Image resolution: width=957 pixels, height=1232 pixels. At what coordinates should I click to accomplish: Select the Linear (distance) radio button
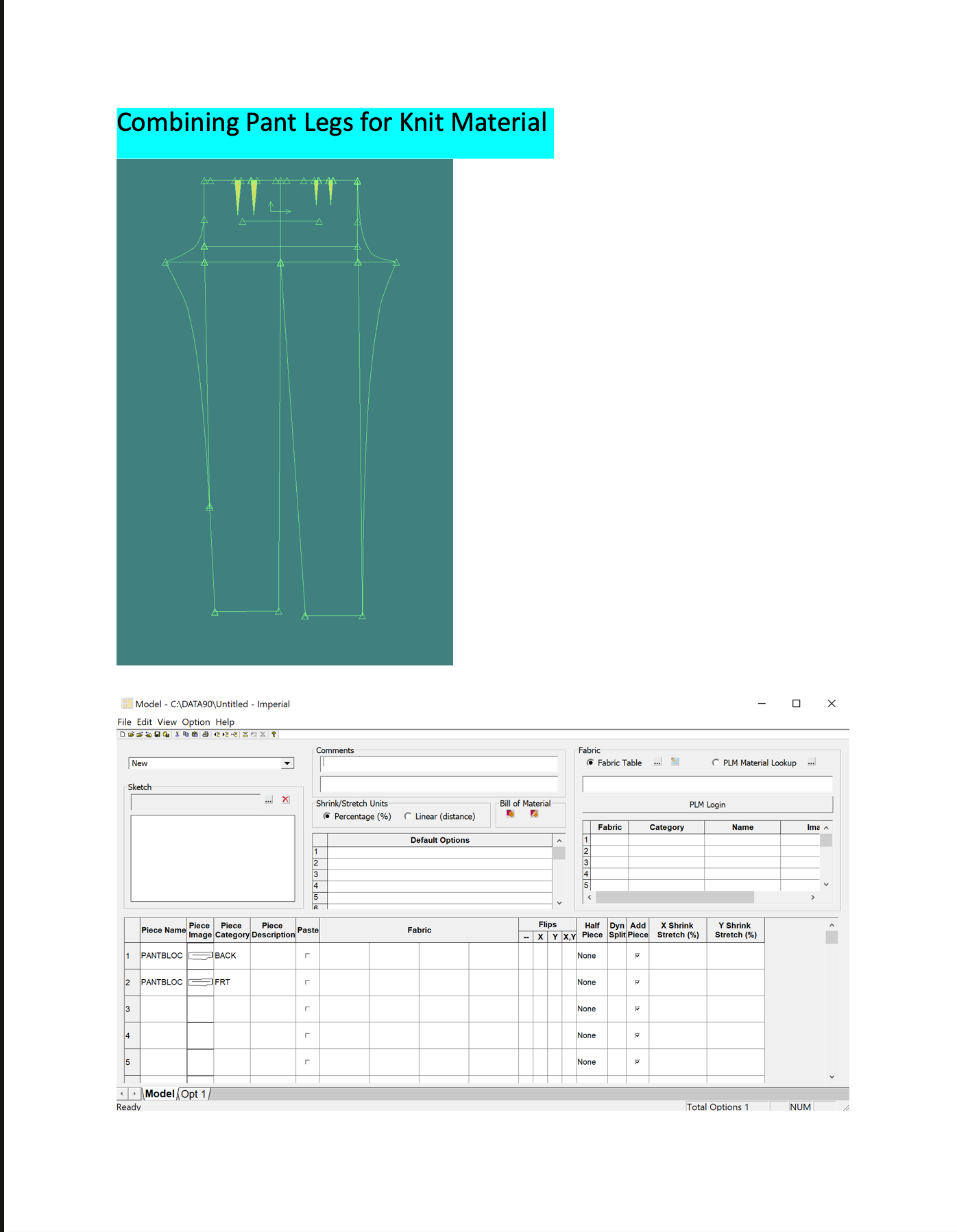point(408,816)
